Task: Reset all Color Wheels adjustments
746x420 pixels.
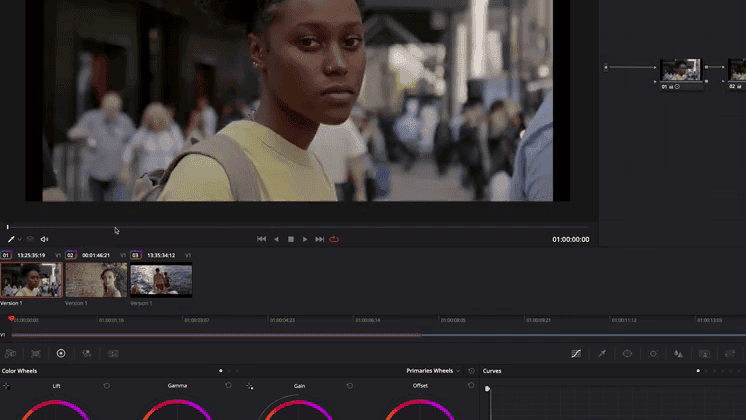Action: [471, 371]
